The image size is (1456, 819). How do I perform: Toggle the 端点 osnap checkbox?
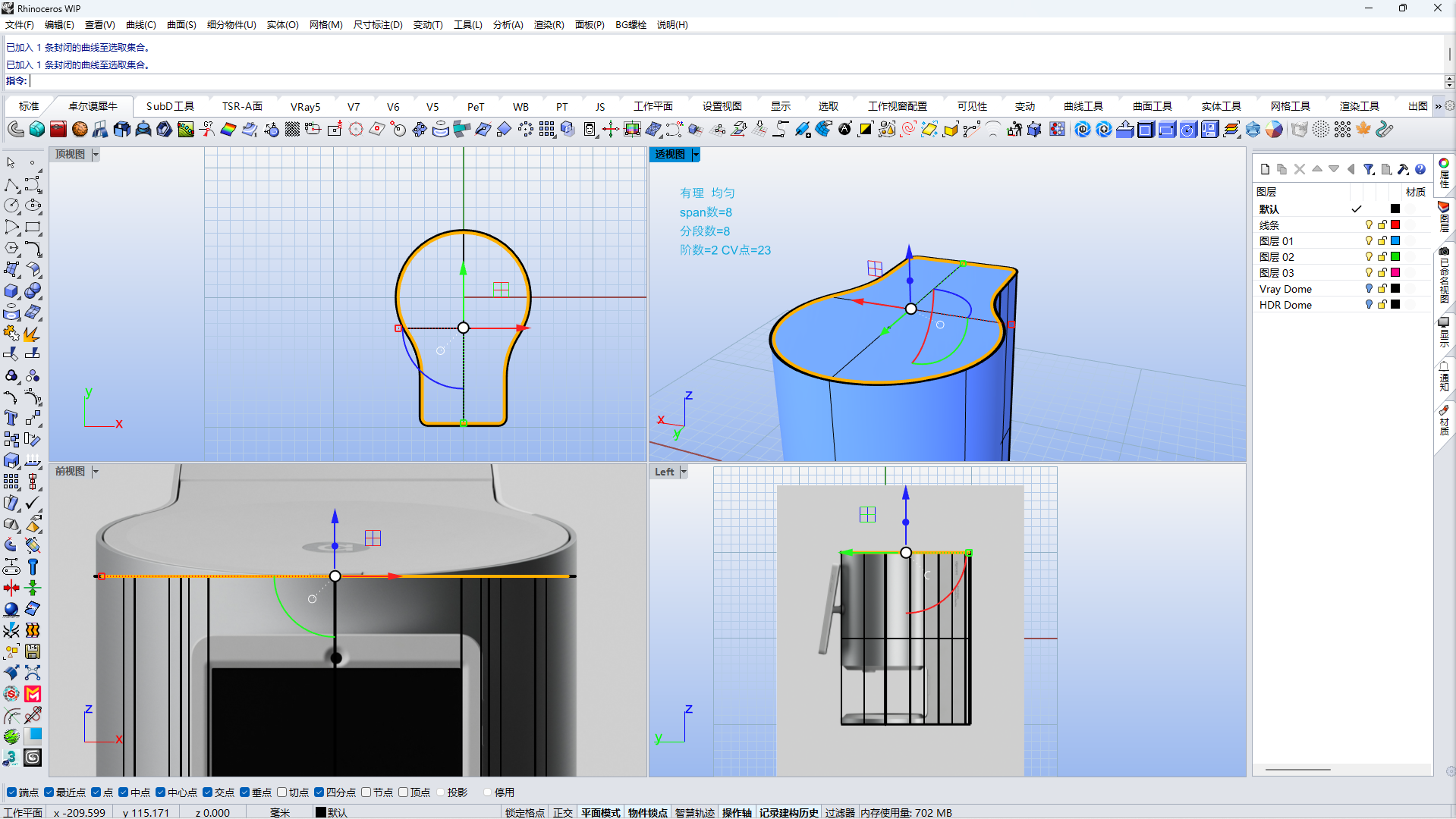point(11,792)
